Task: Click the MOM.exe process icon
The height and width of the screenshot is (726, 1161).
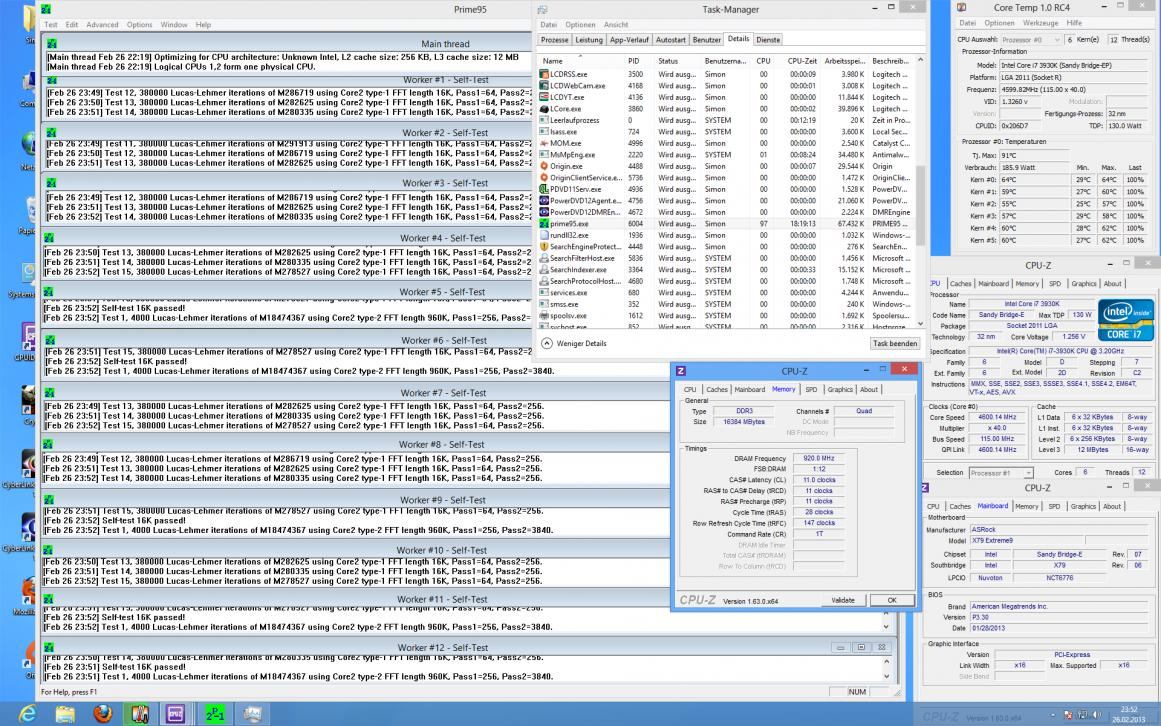Action: pyautogui.click(x=543, y=144)
